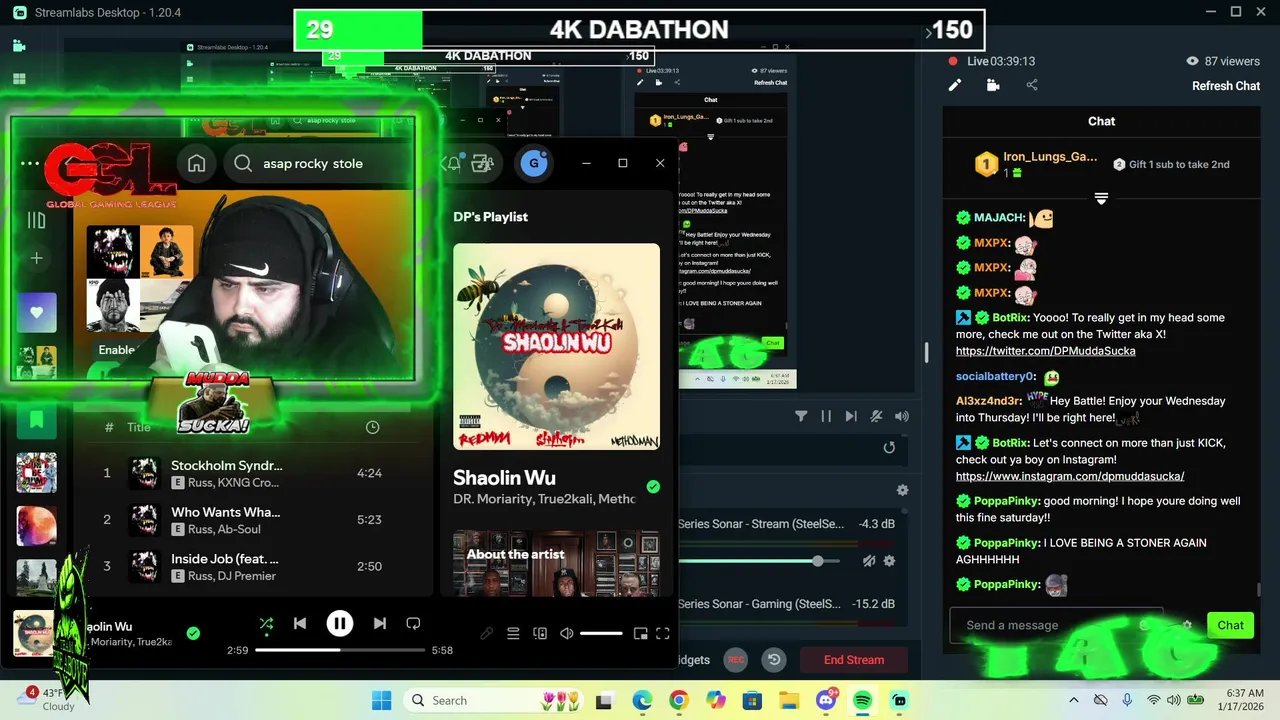Mute Spotify with the speaker icon

pyautogui.click(x=567, y=633)
